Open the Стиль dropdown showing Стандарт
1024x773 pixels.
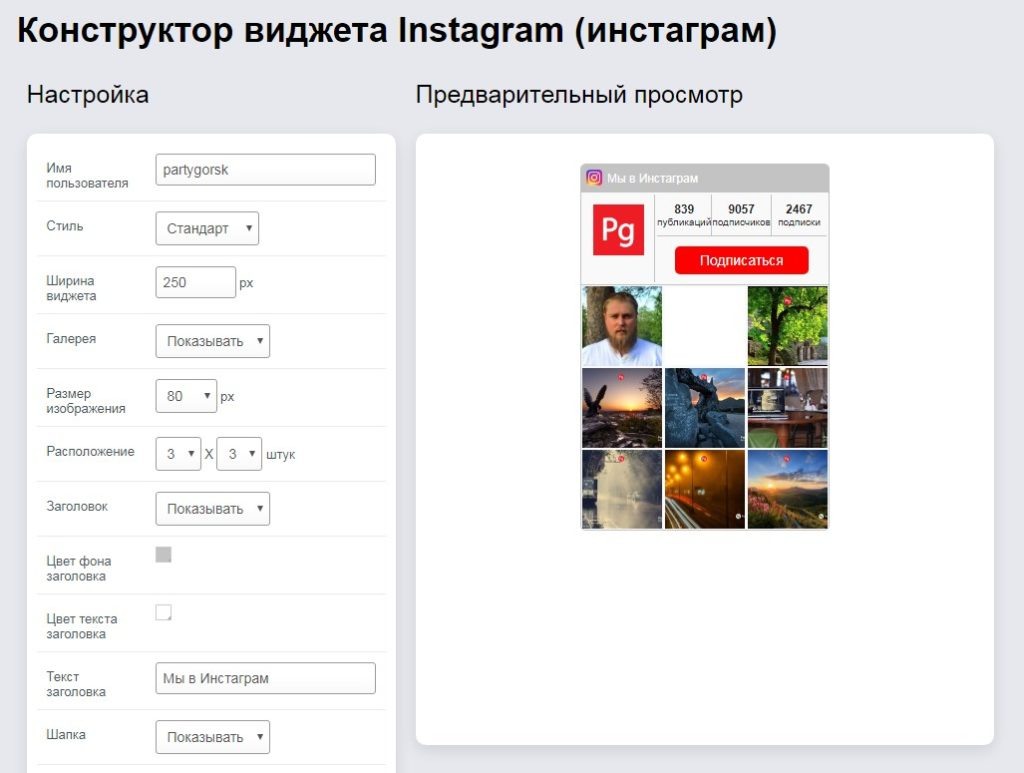coord(206,227)
